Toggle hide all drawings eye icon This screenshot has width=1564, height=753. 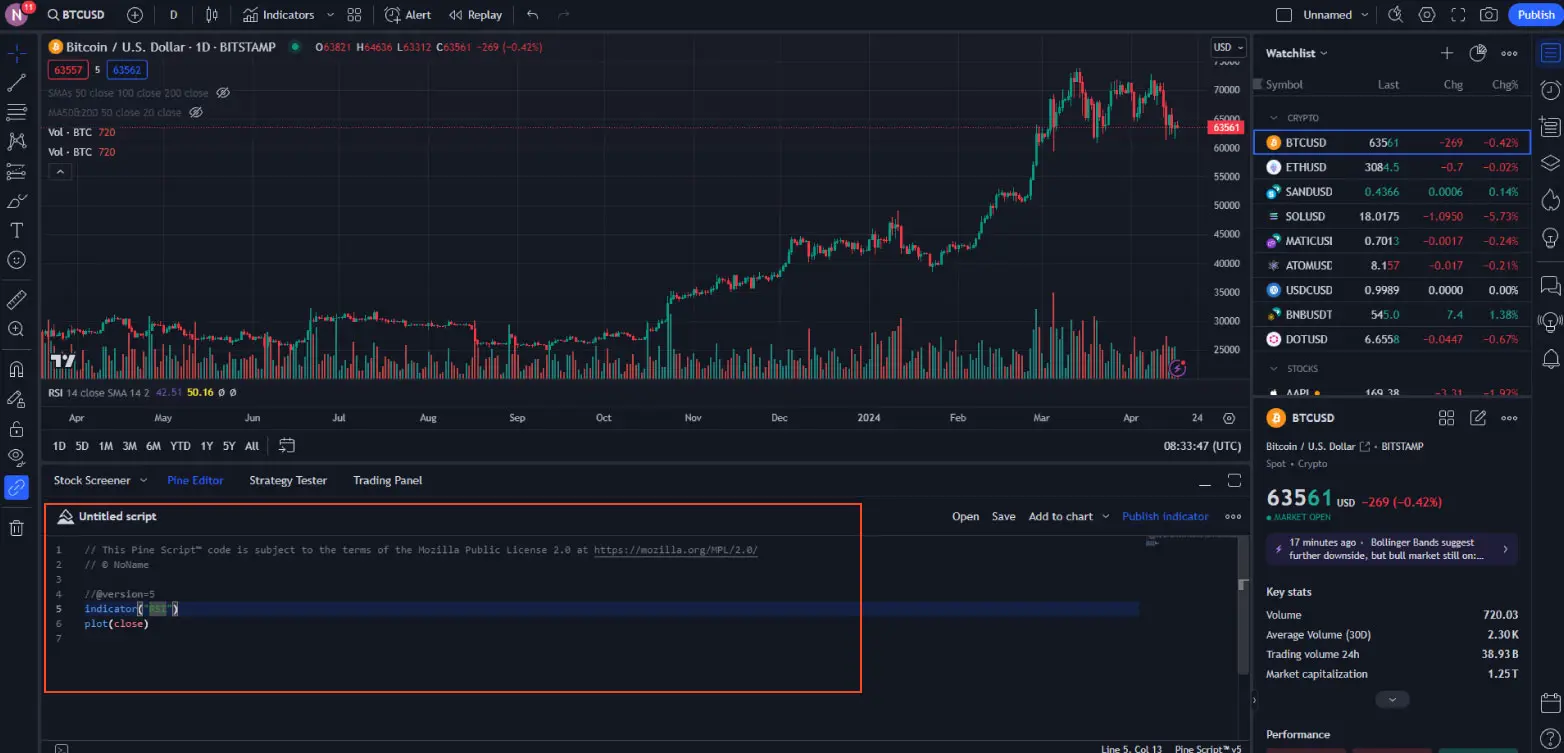click(x=17, y=458)
